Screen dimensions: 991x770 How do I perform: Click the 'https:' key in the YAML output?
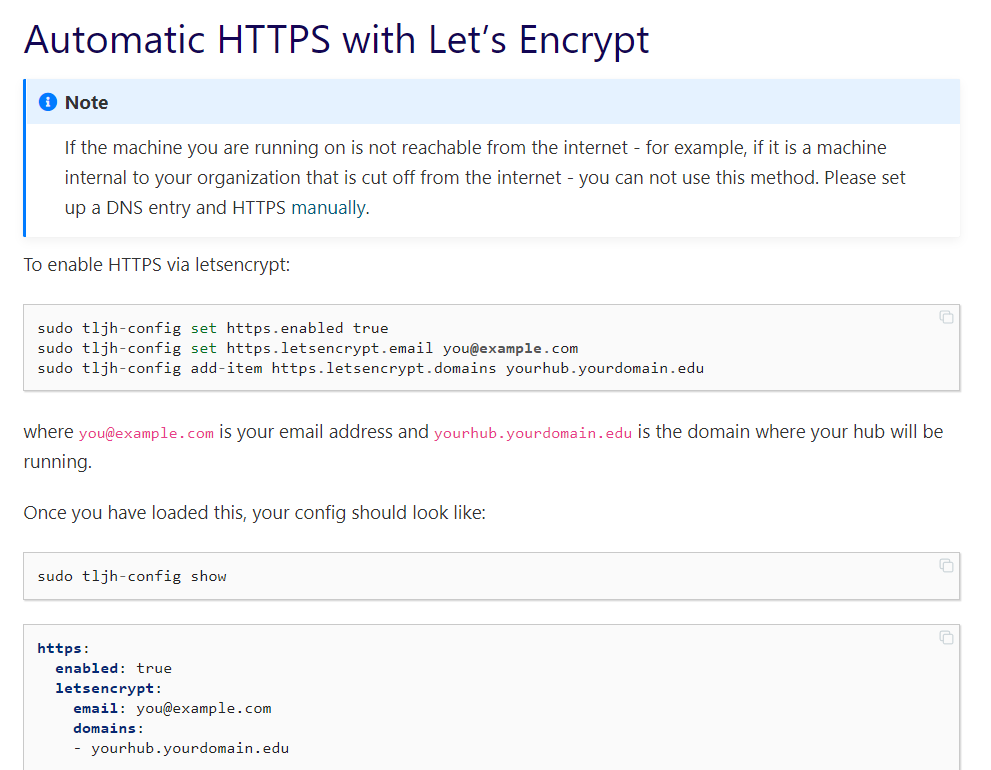(63, 648)
